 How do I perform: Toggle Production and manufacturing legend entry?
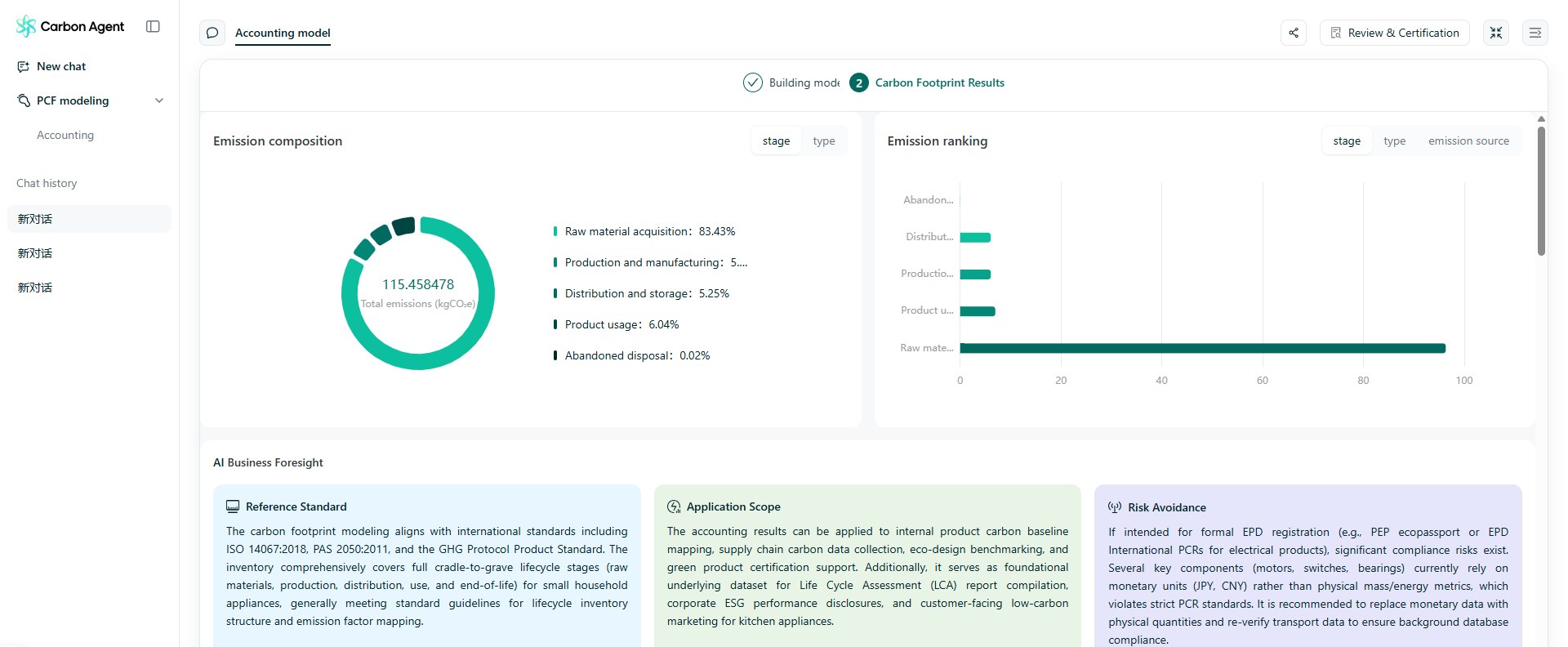click(650, 262)
